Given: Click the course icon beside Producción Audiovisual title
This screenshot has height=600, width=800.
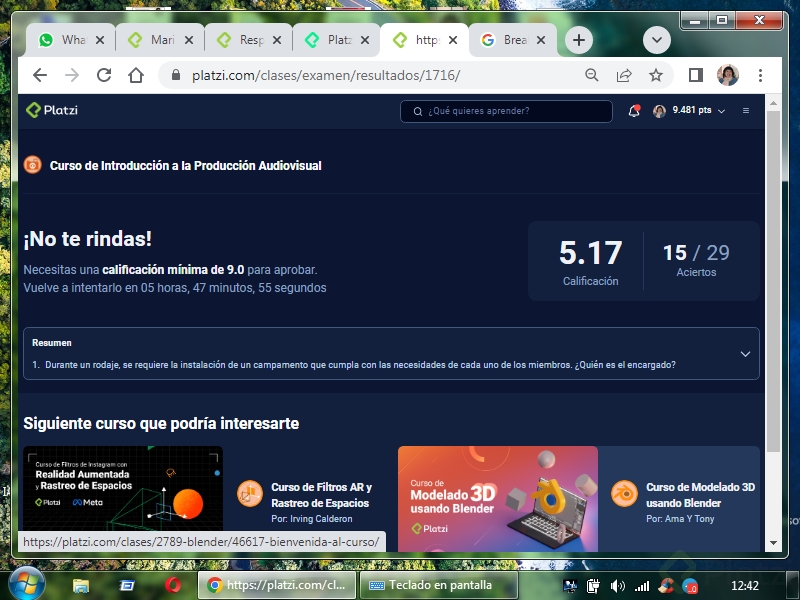Looking at the screenshot, I should (33, 165).
